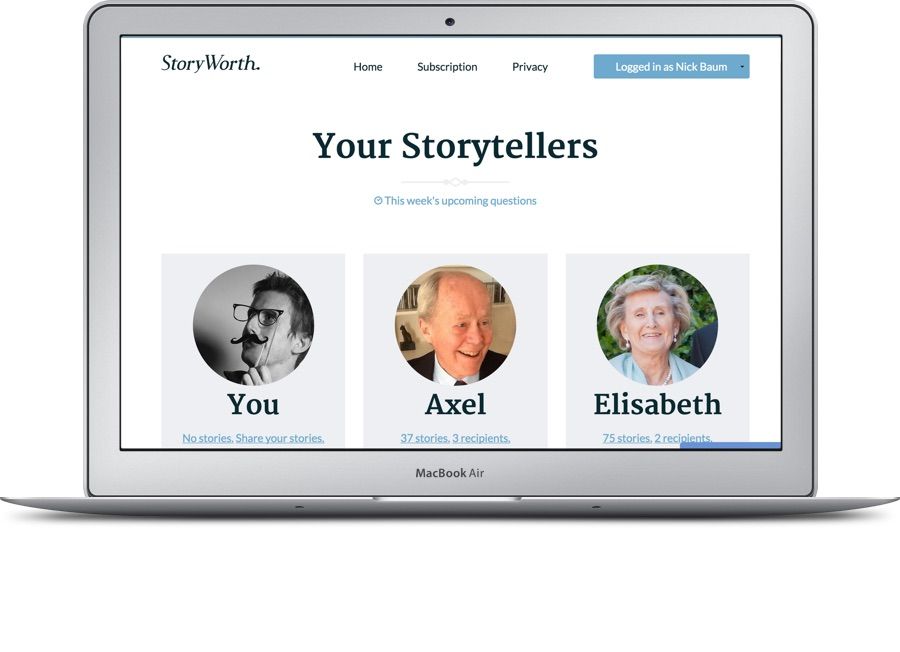Screen dimensions: 900x652
Task: Click your own profile photo with mustache
Action: 253,324
